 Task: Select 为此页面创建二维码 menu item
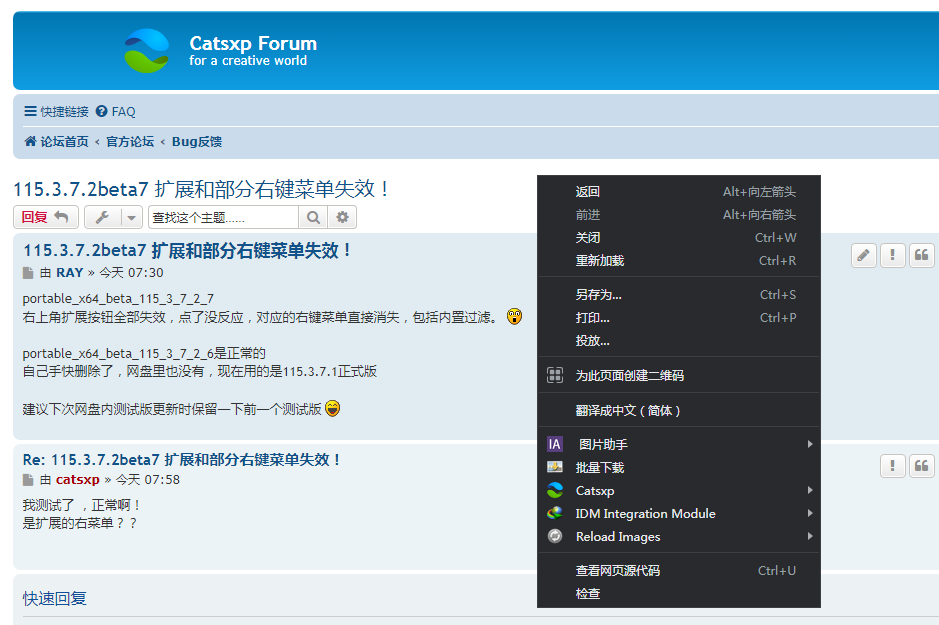pos(678,375)
